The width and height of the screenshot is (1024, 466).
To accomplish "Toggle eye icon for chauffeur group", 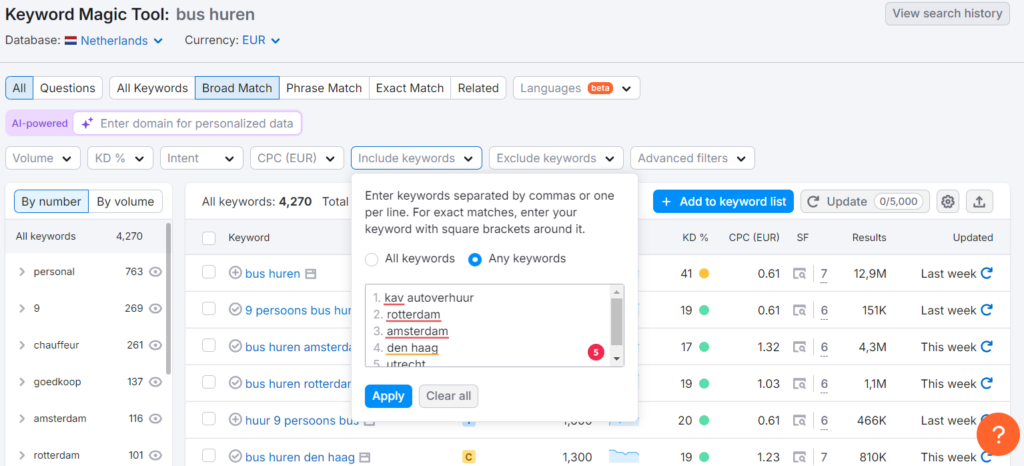I will click(155, 345).
